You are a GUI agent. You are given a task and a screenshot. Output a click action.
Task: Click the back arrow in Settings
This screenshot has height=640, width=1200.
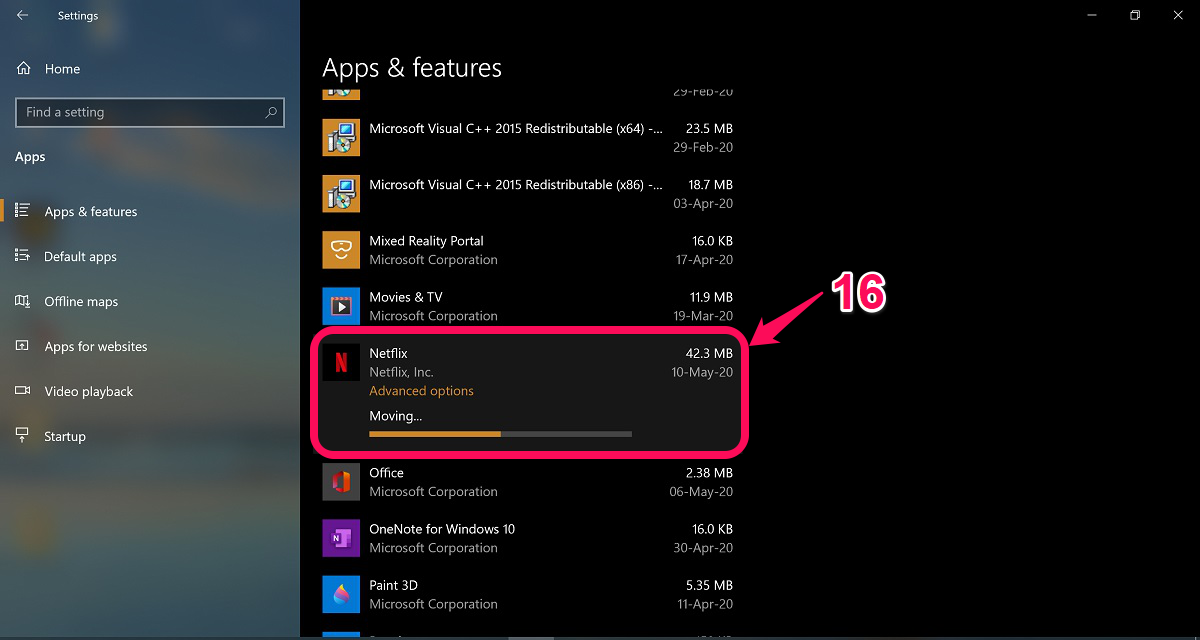pyautogui.click(x=22, y=16)
